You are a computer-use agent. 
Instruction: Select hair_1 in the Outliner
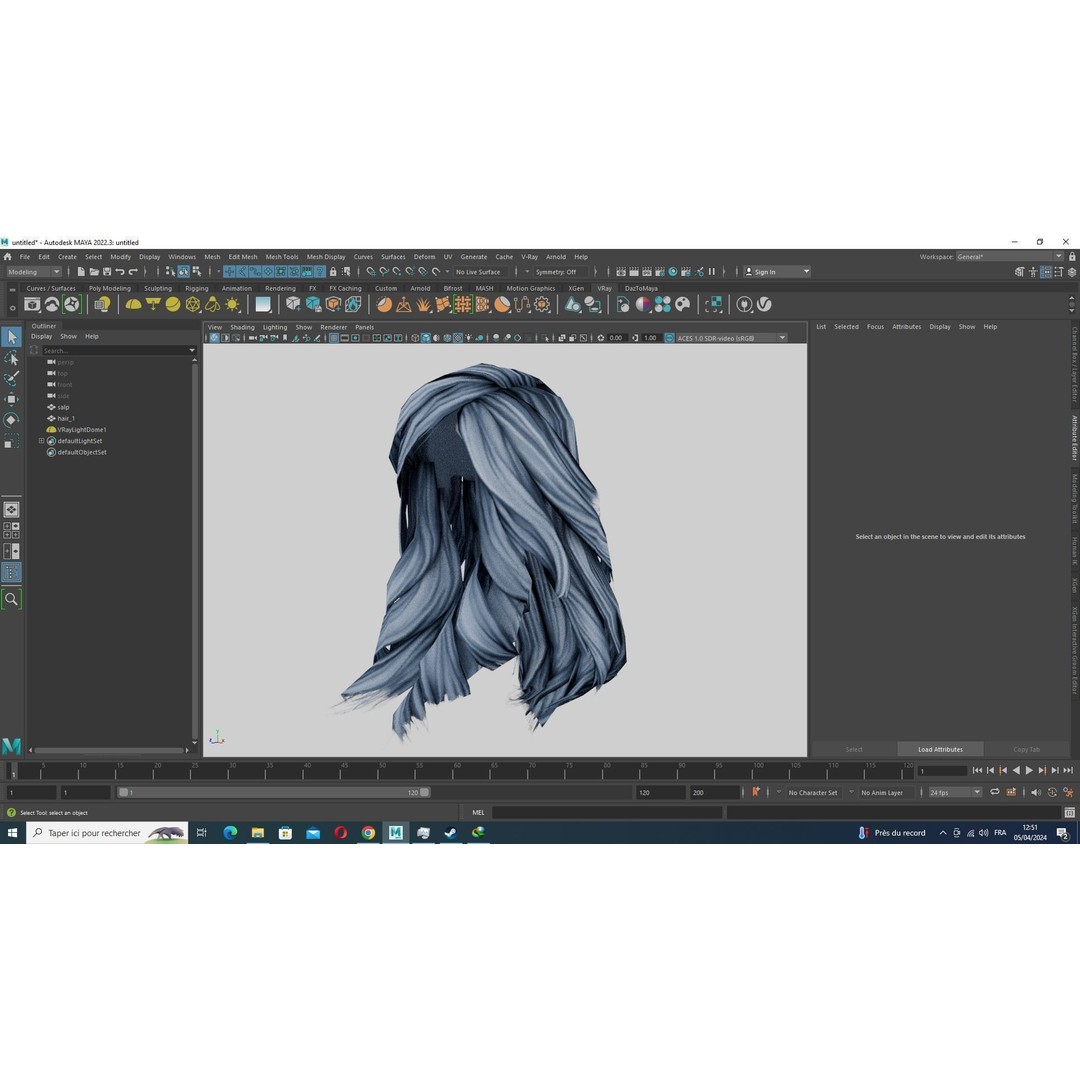[x=66, y=418]
